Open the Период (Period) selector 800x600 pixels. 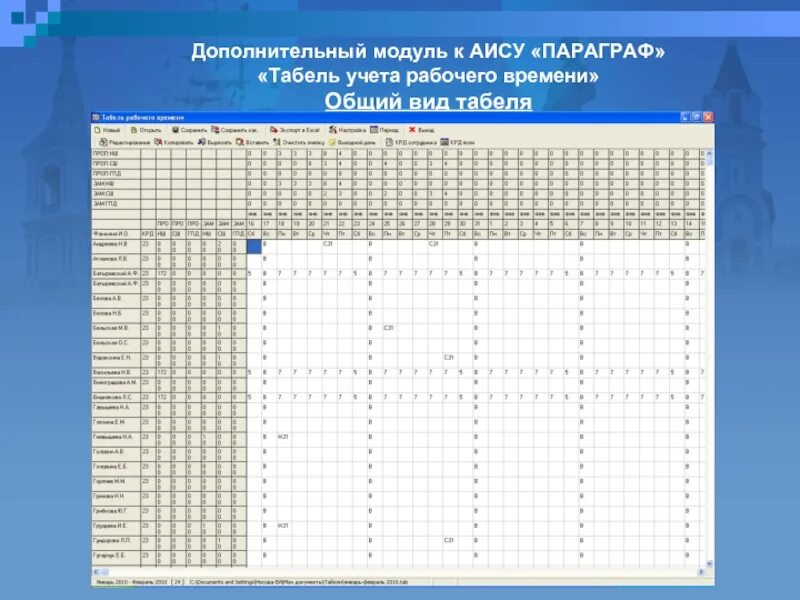pyautogui.click(x=385, y=130)
